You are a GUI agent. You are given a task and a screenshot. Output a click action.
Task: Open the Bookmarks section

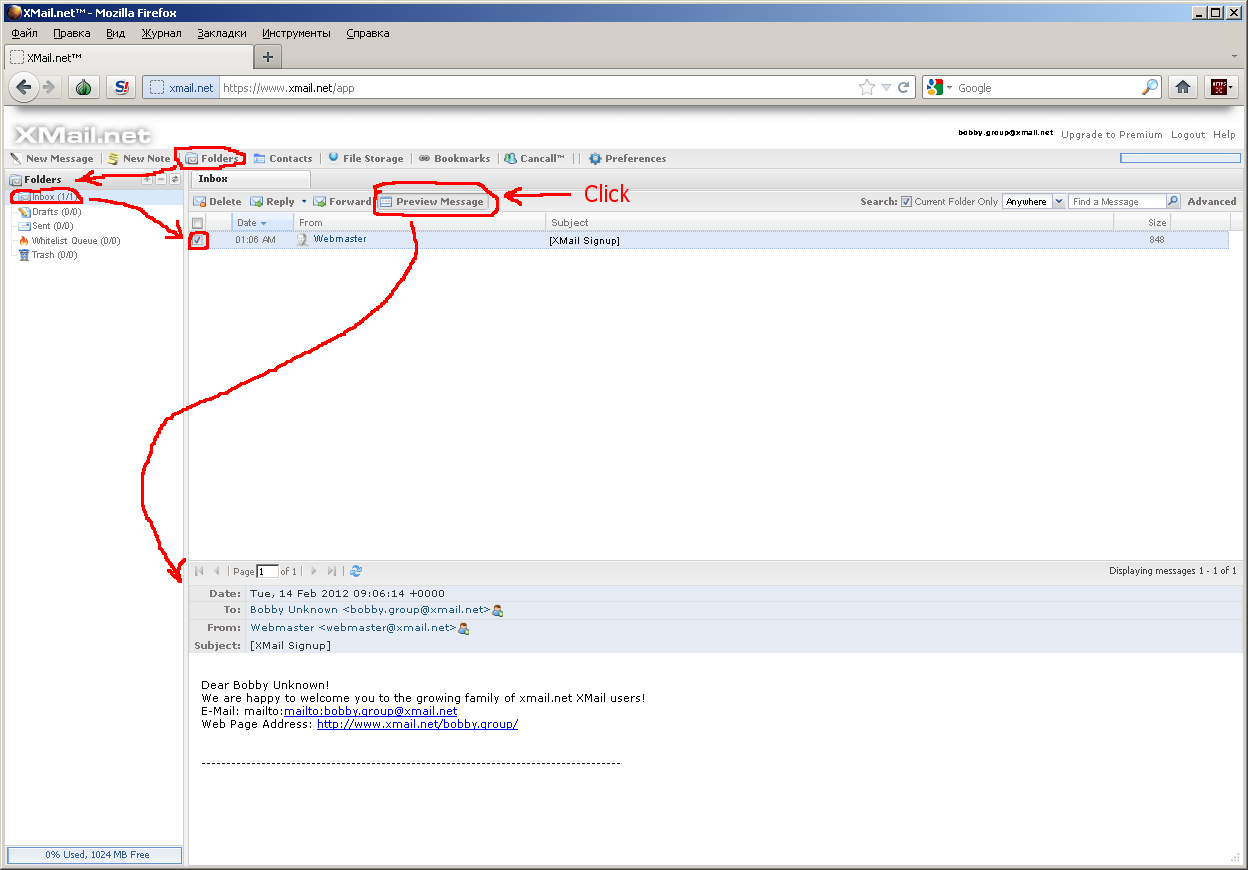click(454, 158)
